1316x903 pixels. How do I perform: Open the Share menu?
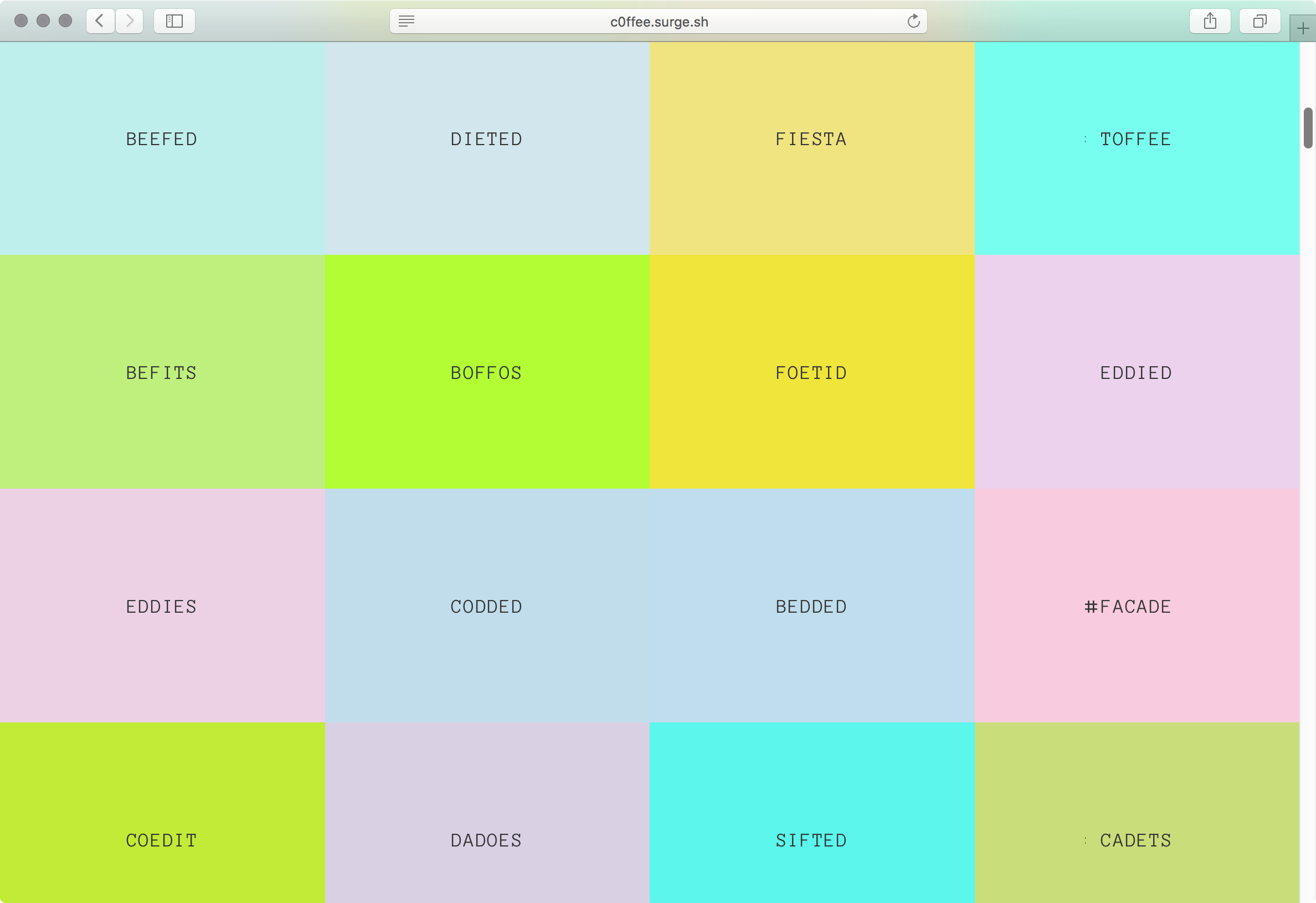coord(1210,21)
